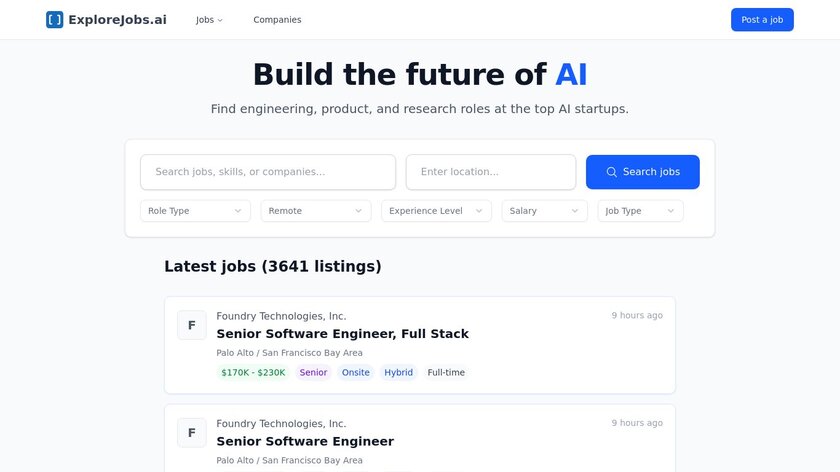Expand the Experience Level dropdown
This screenshot has height=472, width=840.
point(436,211)
